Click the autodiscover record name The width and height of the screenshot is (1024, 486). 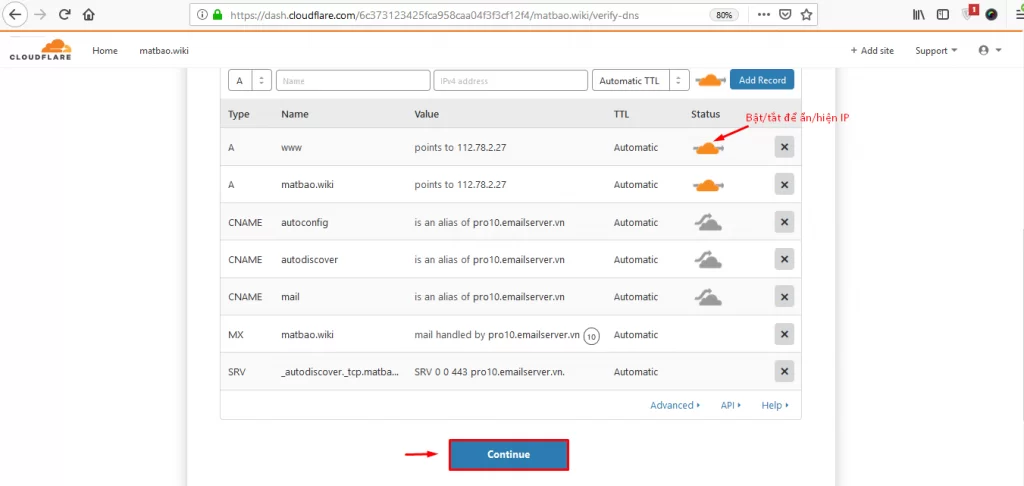[310, 259]
